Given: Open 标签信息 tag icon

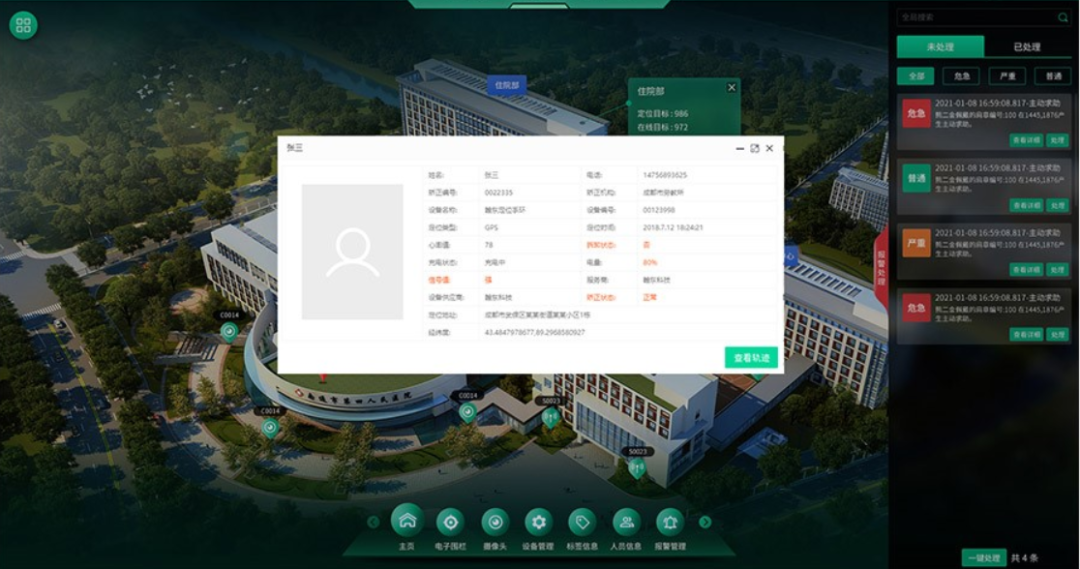Looking at the screenshot, I should [582, 523].
